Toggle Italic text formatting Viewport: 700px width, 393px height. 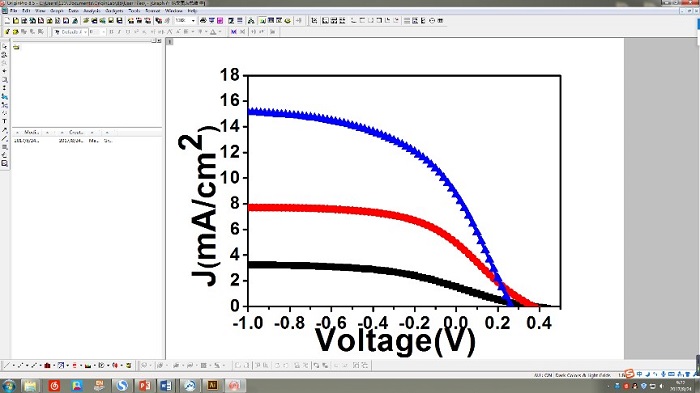coord(120,32)
